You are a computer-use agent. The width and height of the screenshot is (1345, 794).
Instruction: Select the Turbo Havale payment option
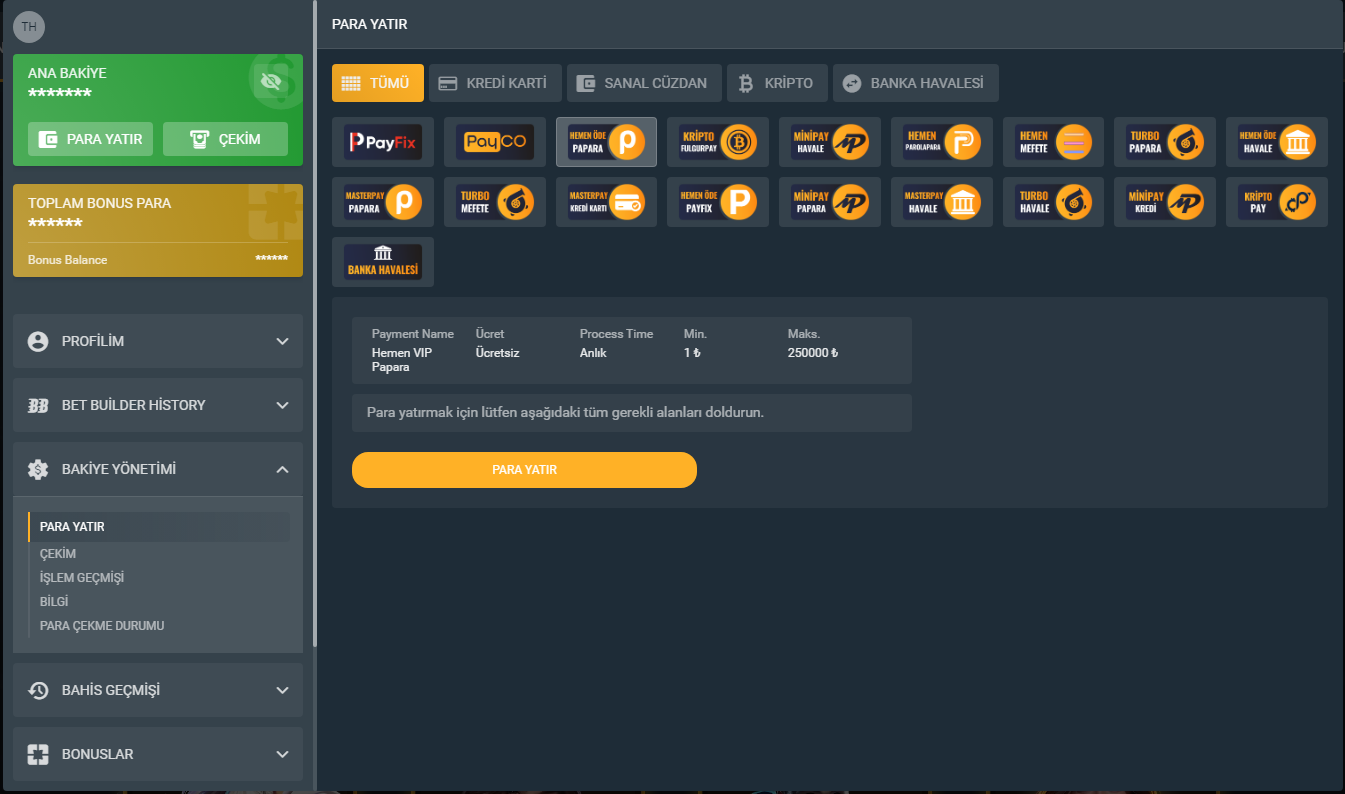[1054, 202]
